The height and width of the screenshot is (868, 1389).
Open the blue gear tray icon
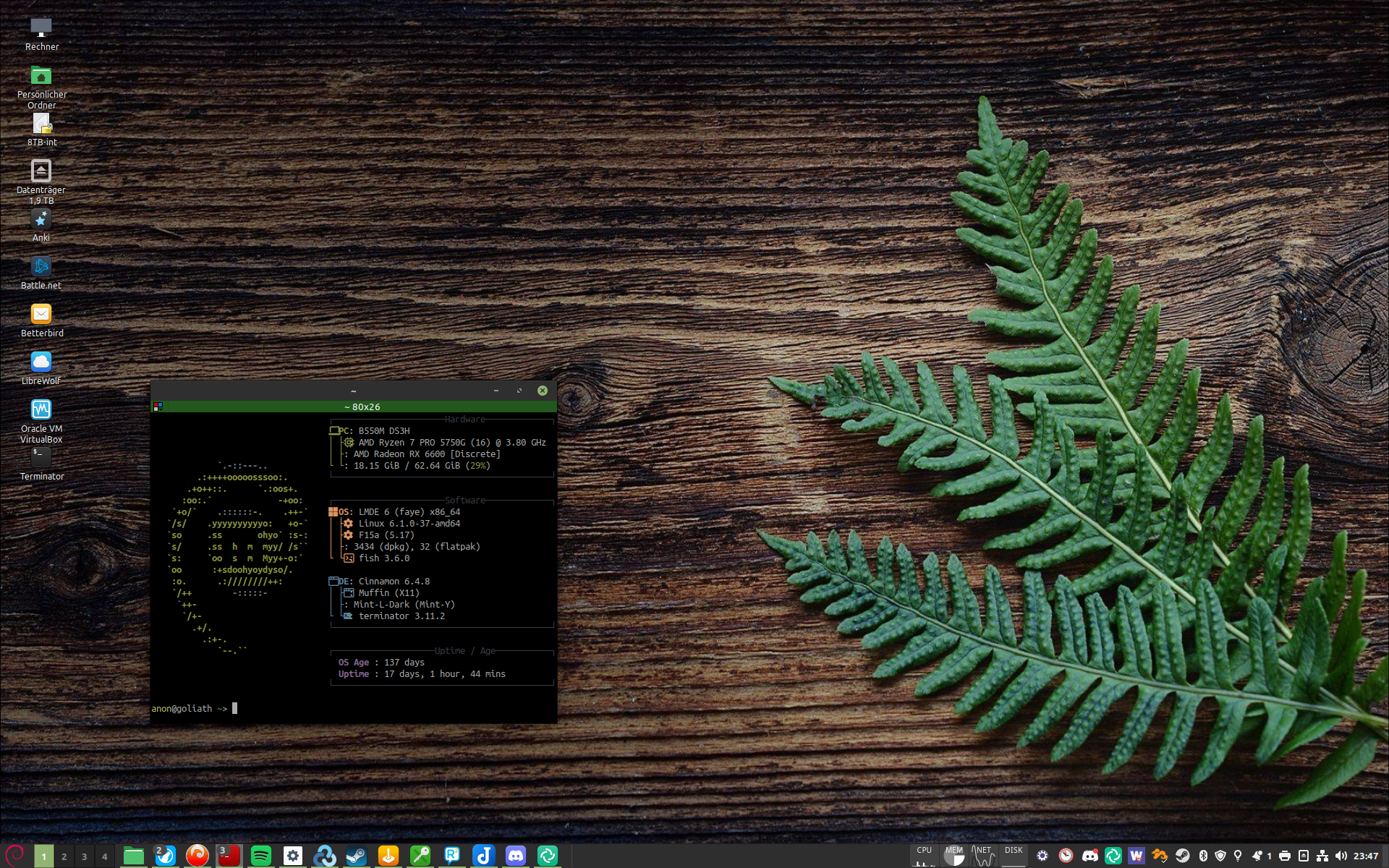pyautogui.click(x=1042, y=856)
